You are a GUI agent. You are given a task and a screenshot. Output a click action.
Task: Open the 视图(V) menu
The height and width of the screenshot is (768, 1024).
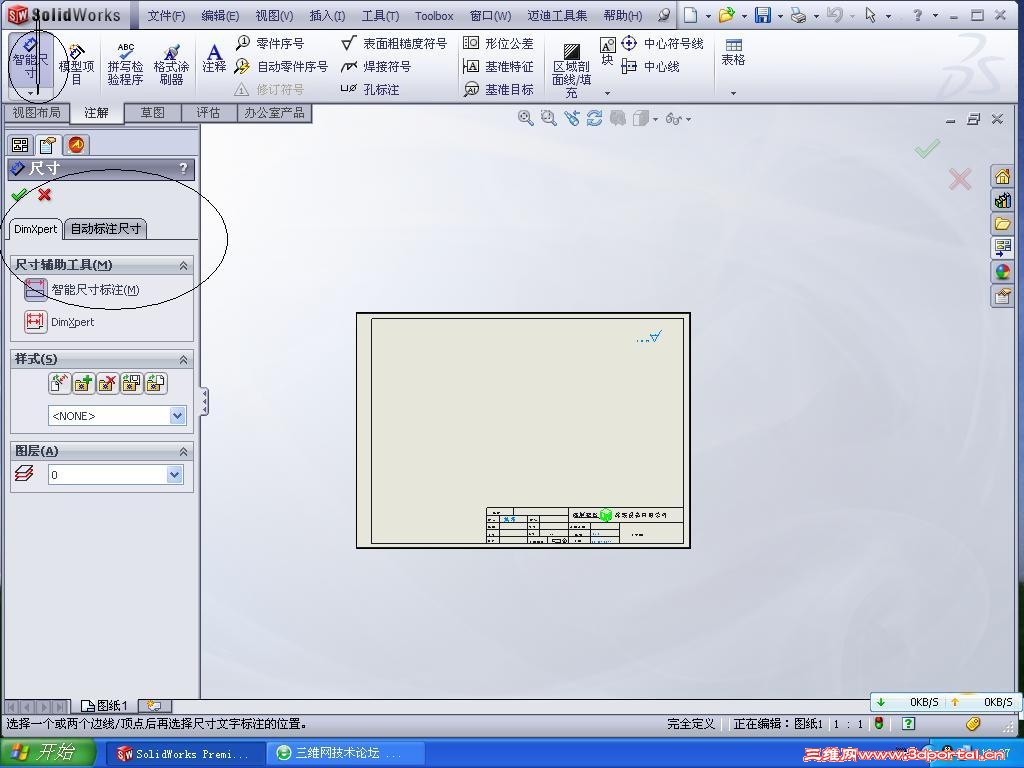coord(274,15)
